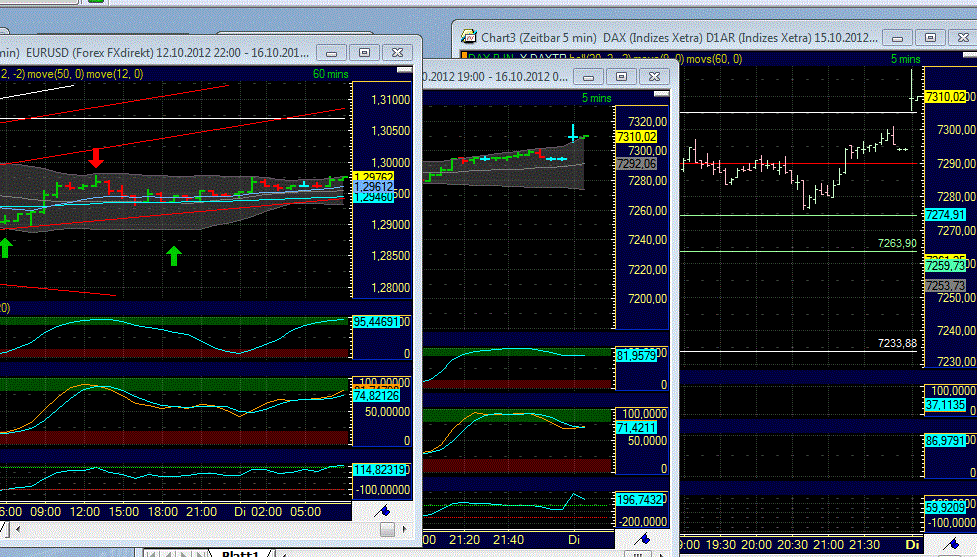The image size is (977, 557).
Task: Maximize the EURUSD chart window
Action: pos(365,53)
